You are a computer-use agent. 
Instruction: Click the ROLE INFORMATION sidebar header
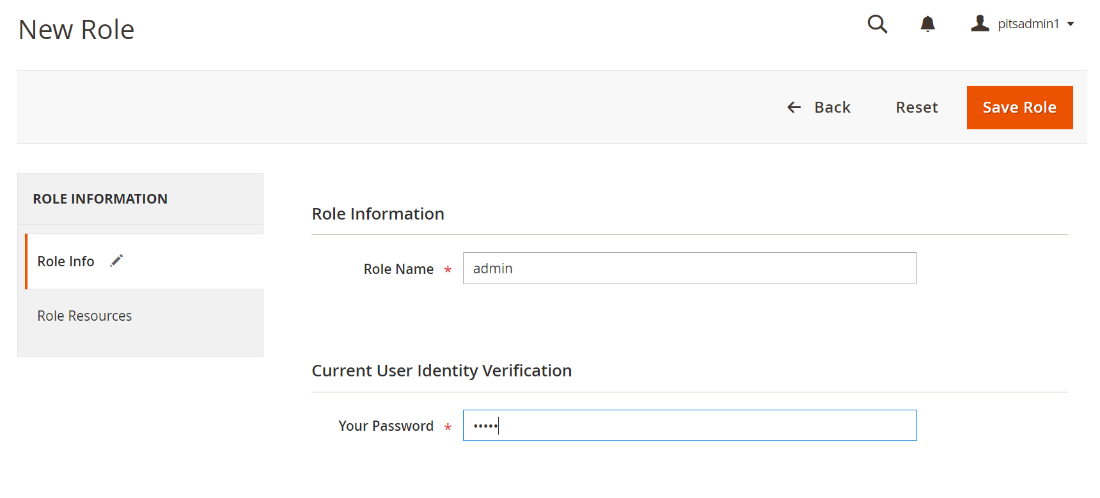[x=100, y=199]
